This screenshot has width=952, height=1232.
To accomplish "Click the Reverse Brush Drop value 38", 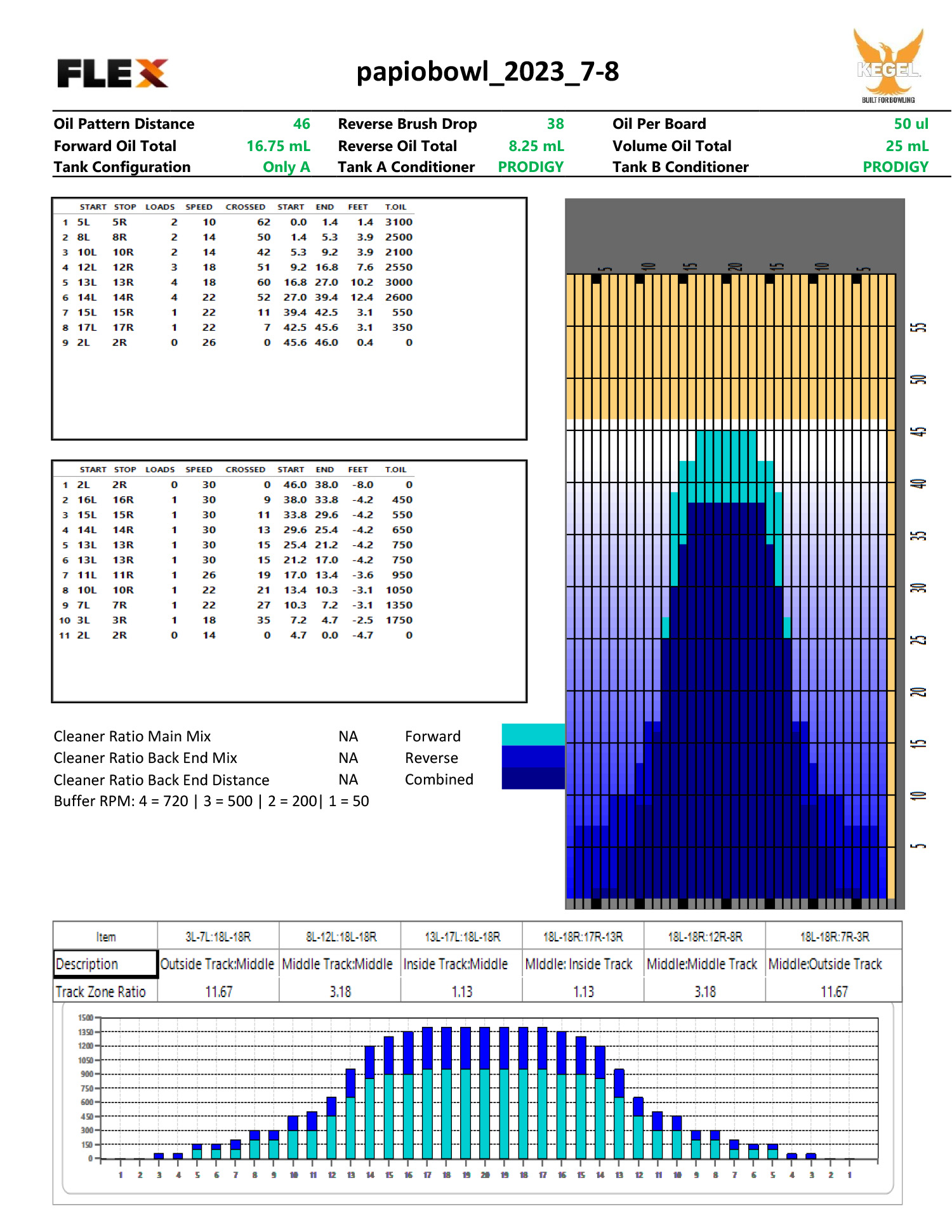I will coord(555,124).
